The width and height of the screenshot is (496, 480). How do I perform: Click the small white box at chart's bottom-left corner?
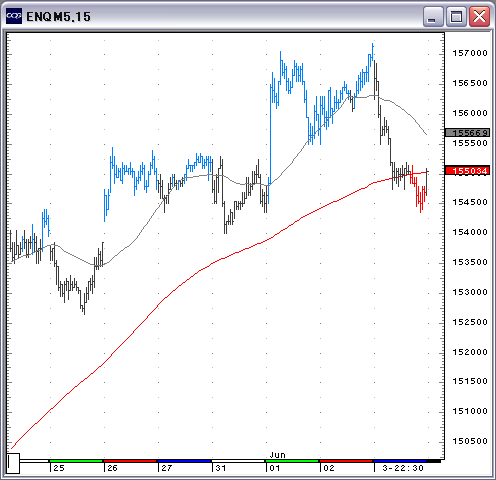point(13,463)
